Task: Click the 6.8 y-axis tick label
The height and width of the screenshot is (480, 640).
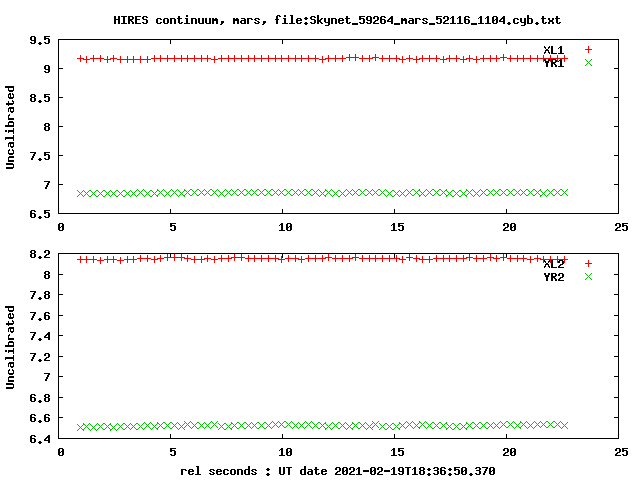Action: coord(40,398)
